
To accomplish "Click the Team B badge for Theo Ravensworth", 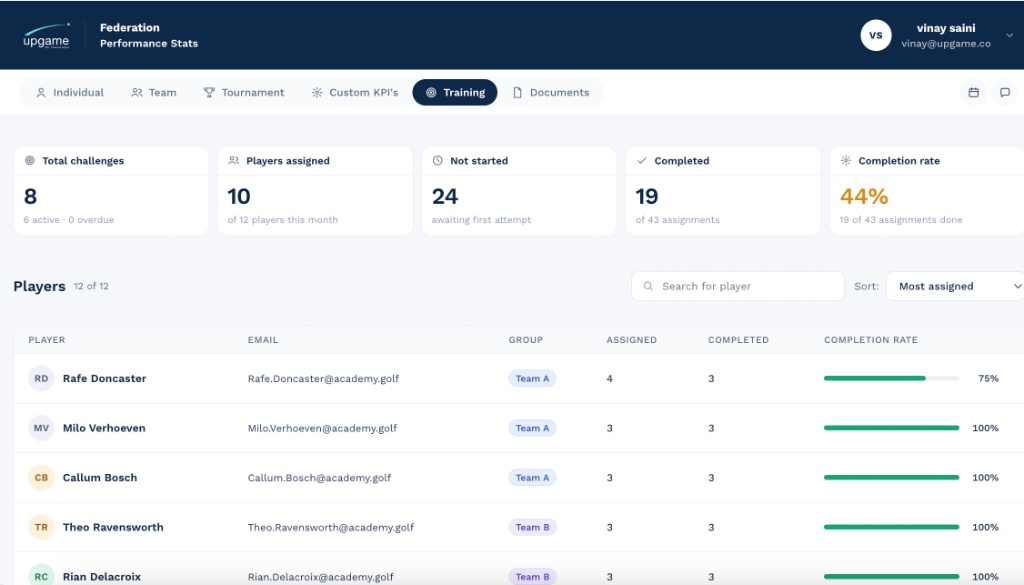I will 532,528.
